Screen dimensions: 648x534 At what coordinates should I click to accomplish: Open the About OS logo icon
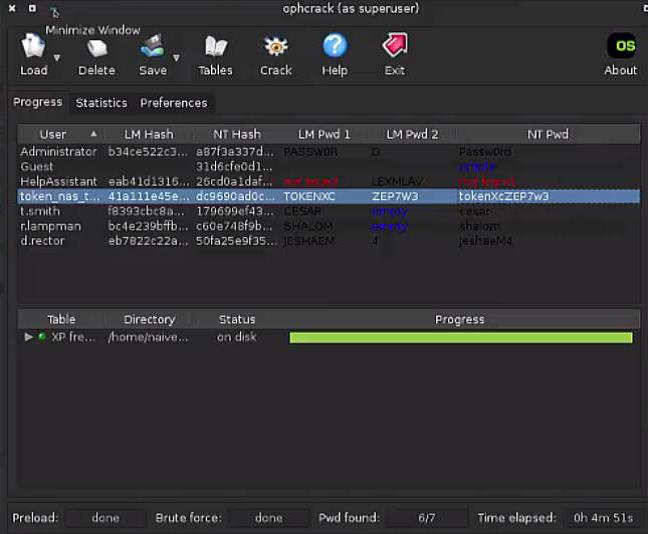pos(621,47)
